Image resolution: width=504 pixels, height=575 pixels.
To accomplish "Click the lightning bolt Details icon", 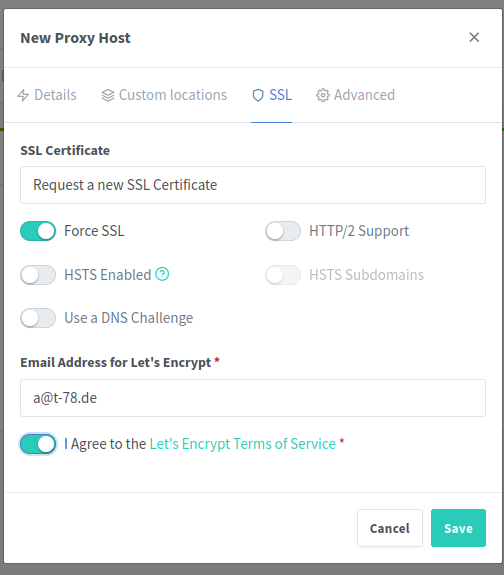I will pyautogui.click(x=23, y=95).
